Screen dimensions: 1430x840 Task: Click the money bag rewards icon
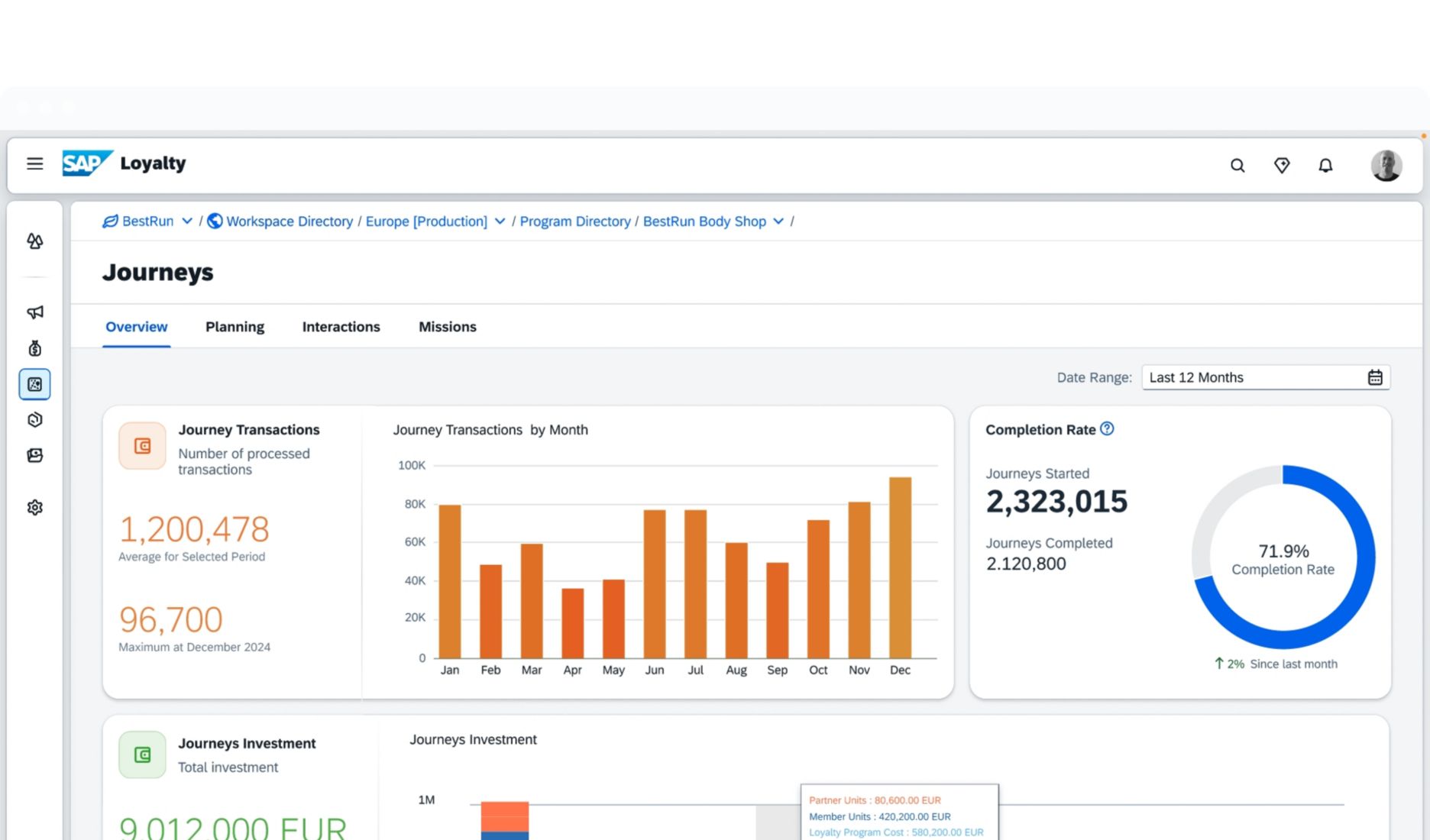click(x=34, y=349)
